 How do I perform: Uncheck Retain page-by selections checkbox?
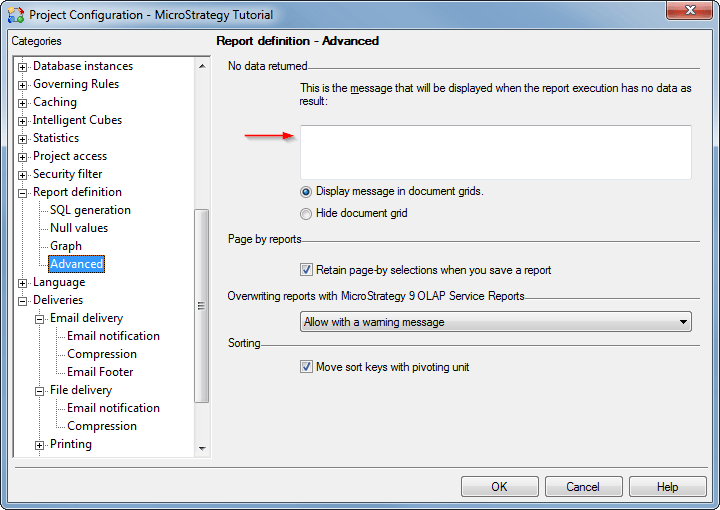tap(306, 269)
